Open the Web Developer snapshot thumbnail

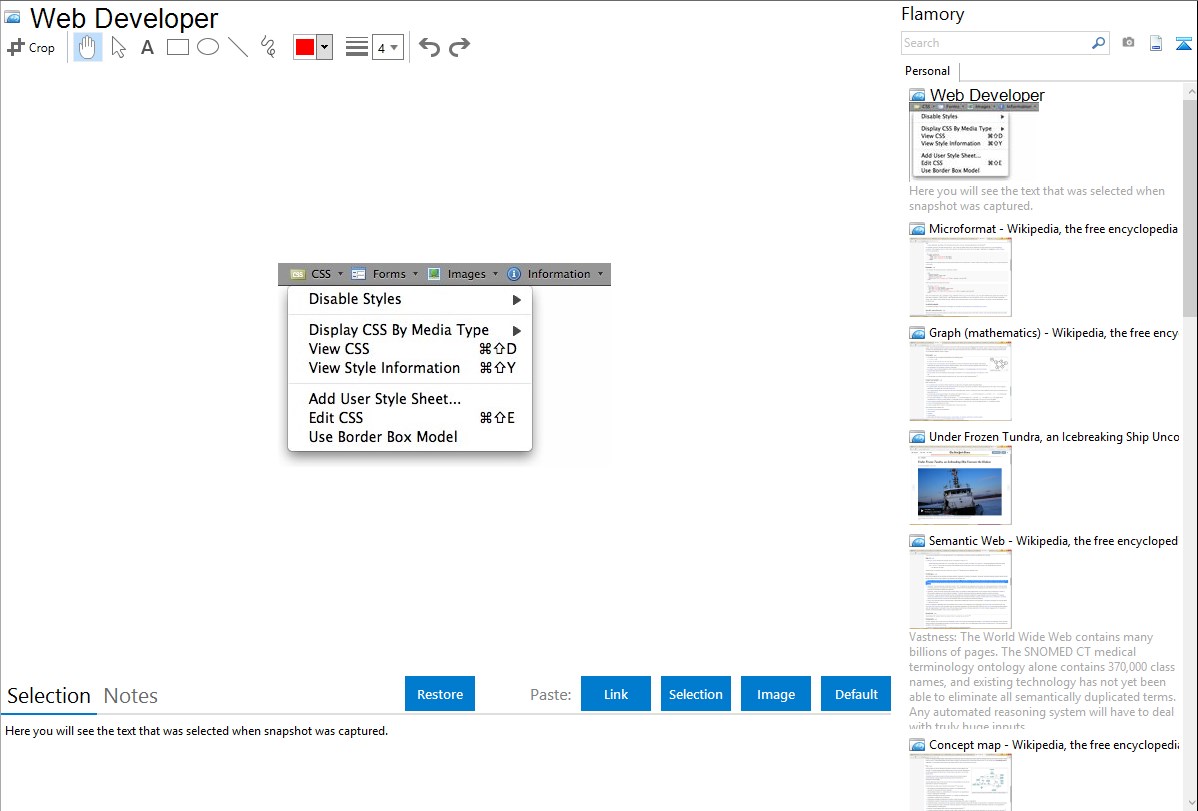(x=974, y=140)
